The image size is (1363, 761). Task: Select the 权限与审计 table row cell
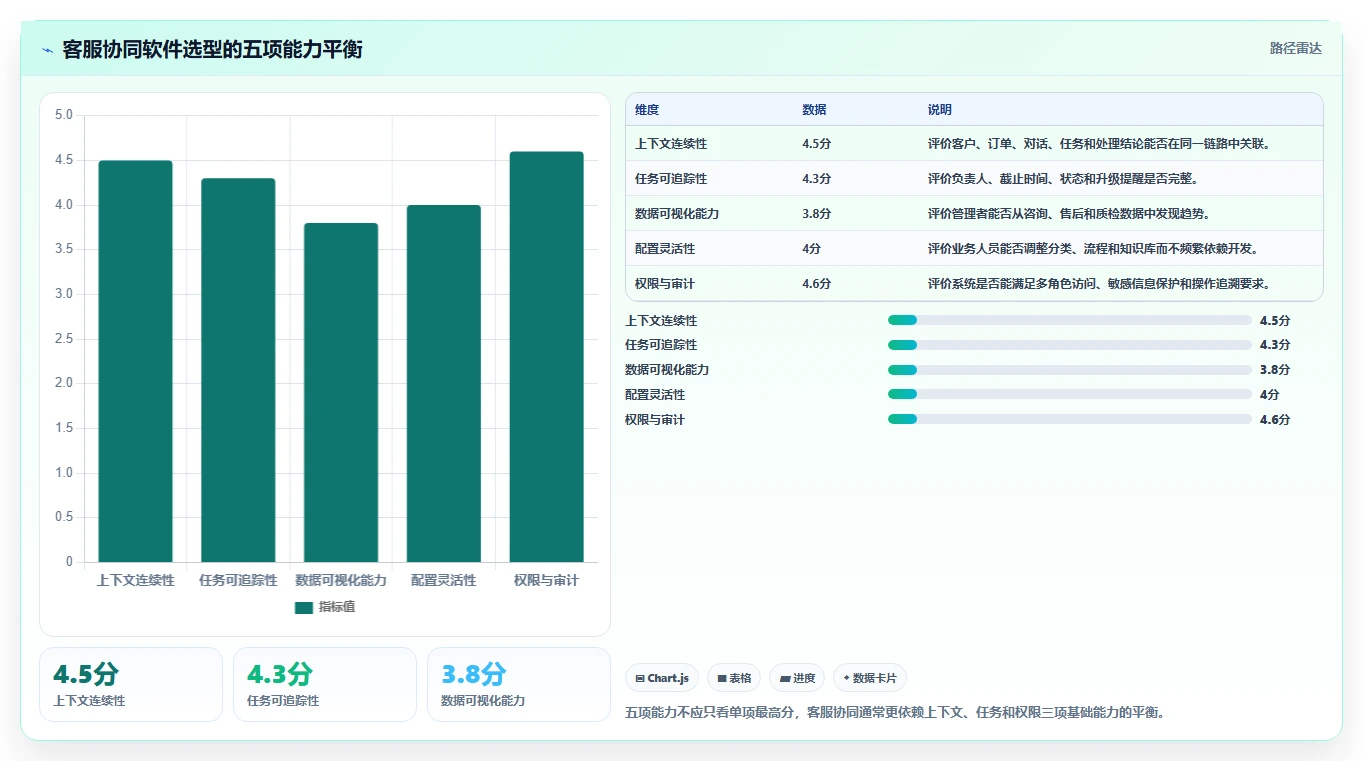(665, 284)
